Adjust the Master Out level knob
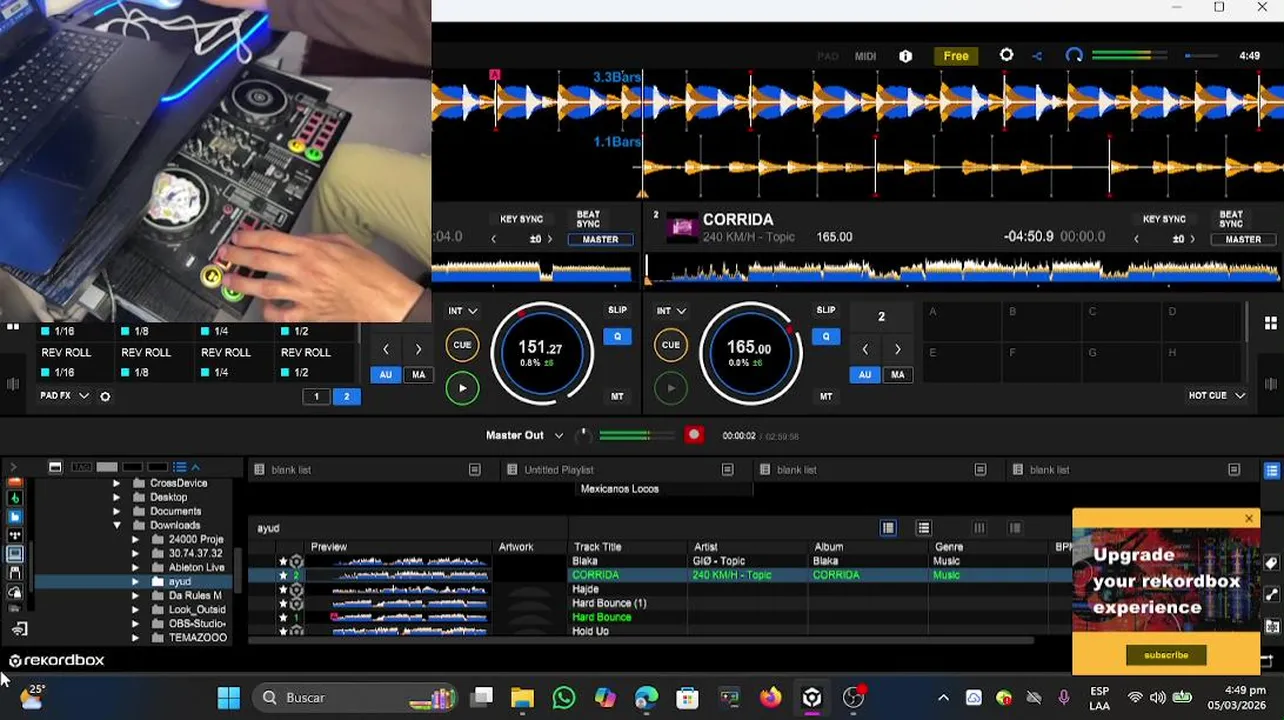This screenshot has height=720, width=1284. (584, 435)
